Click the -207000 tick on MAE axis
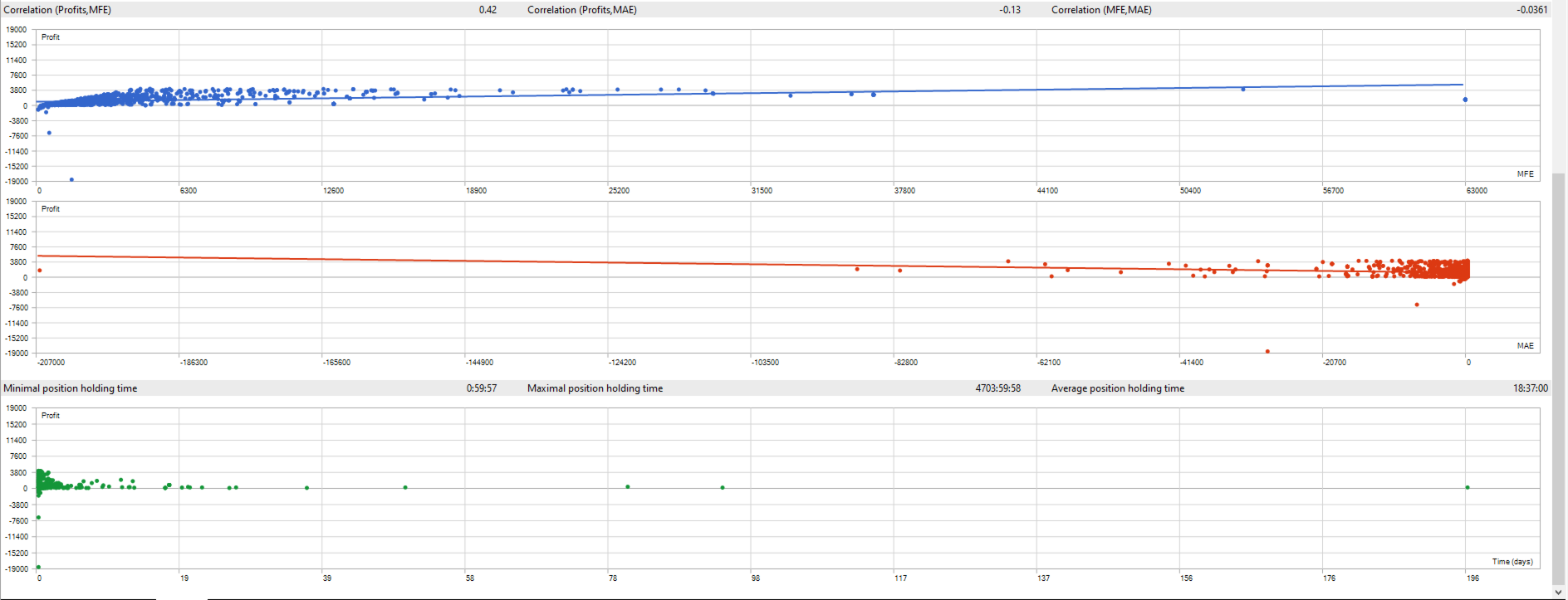This screenshot has width=1568, height=600. pyautogui.click(x=51, y=363)
